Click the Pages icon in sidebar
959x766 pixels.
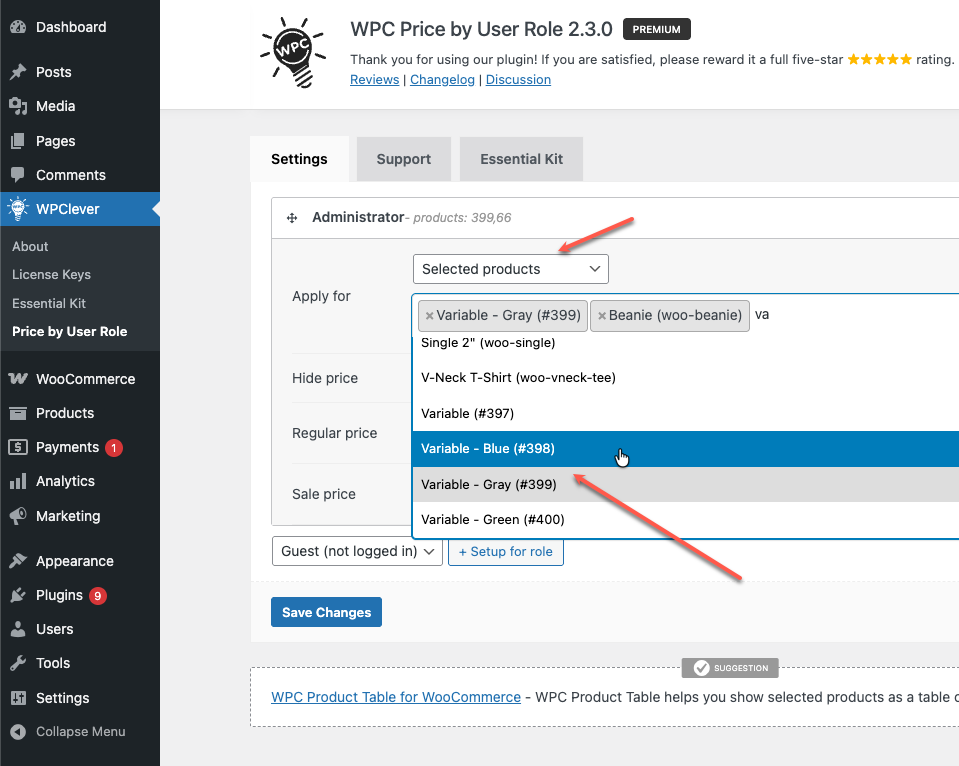pos(18,141)
